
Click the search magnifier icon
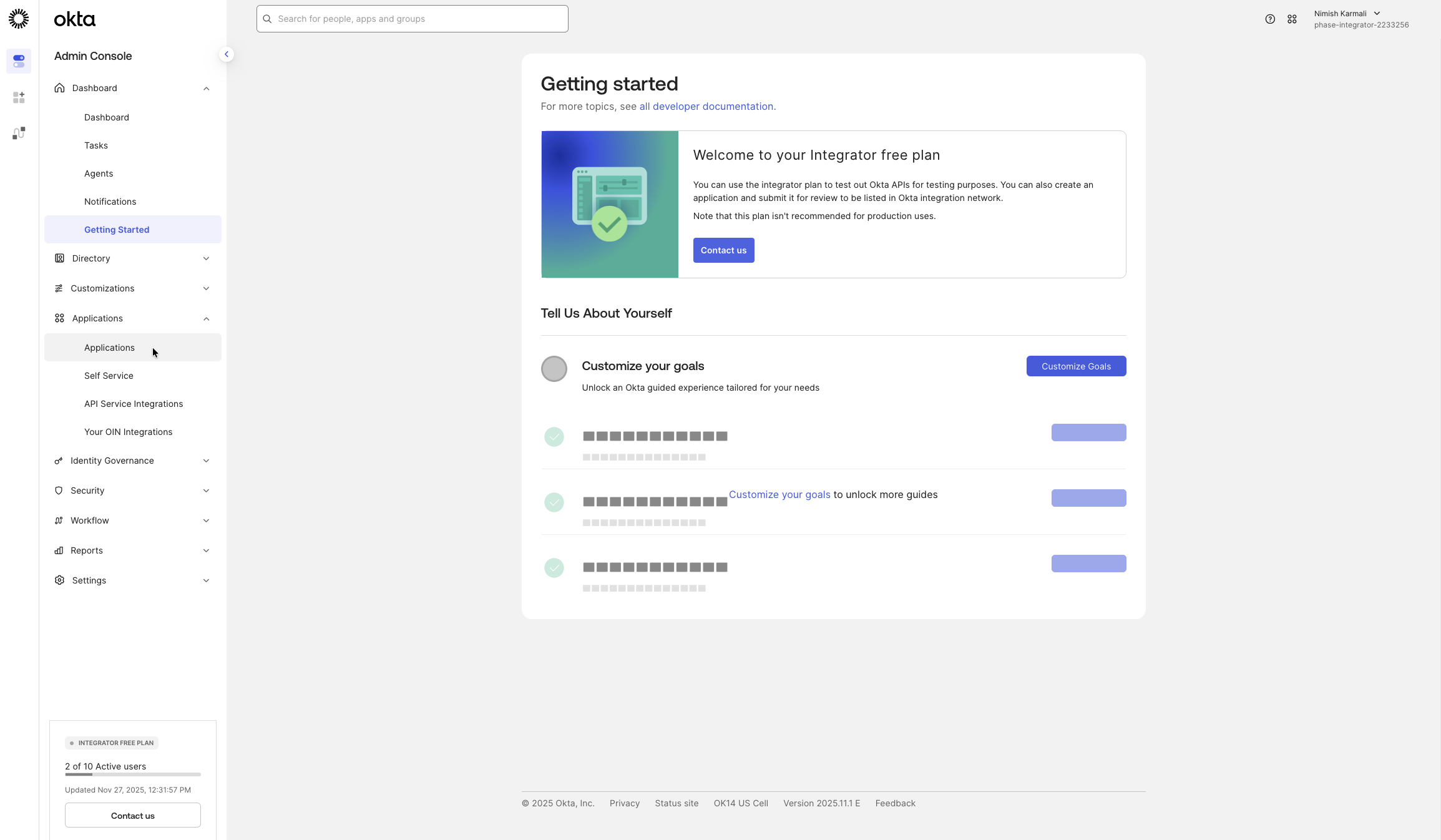(267, 19)
